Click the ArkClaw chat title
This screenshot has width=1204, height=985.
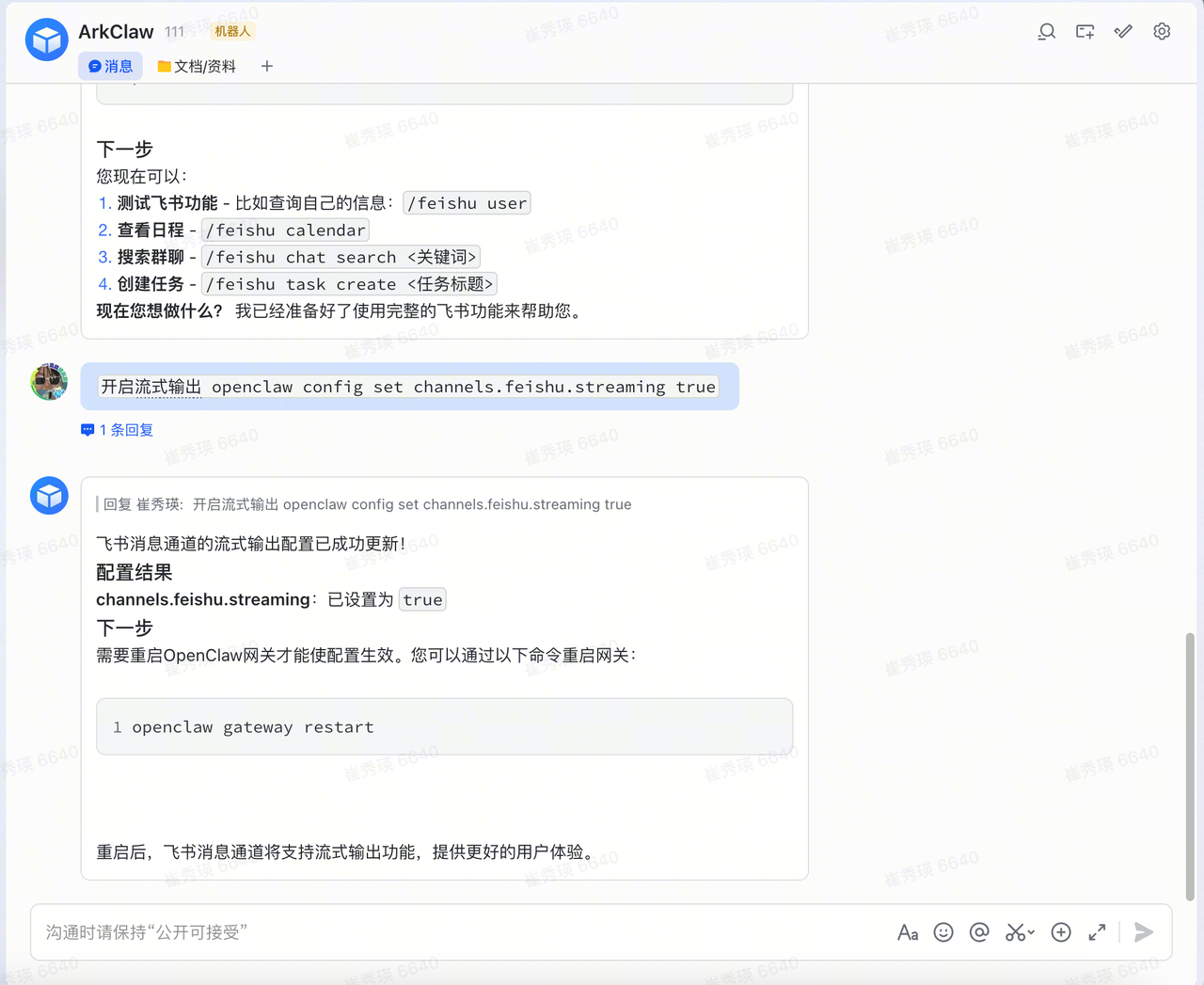(116, 31)
